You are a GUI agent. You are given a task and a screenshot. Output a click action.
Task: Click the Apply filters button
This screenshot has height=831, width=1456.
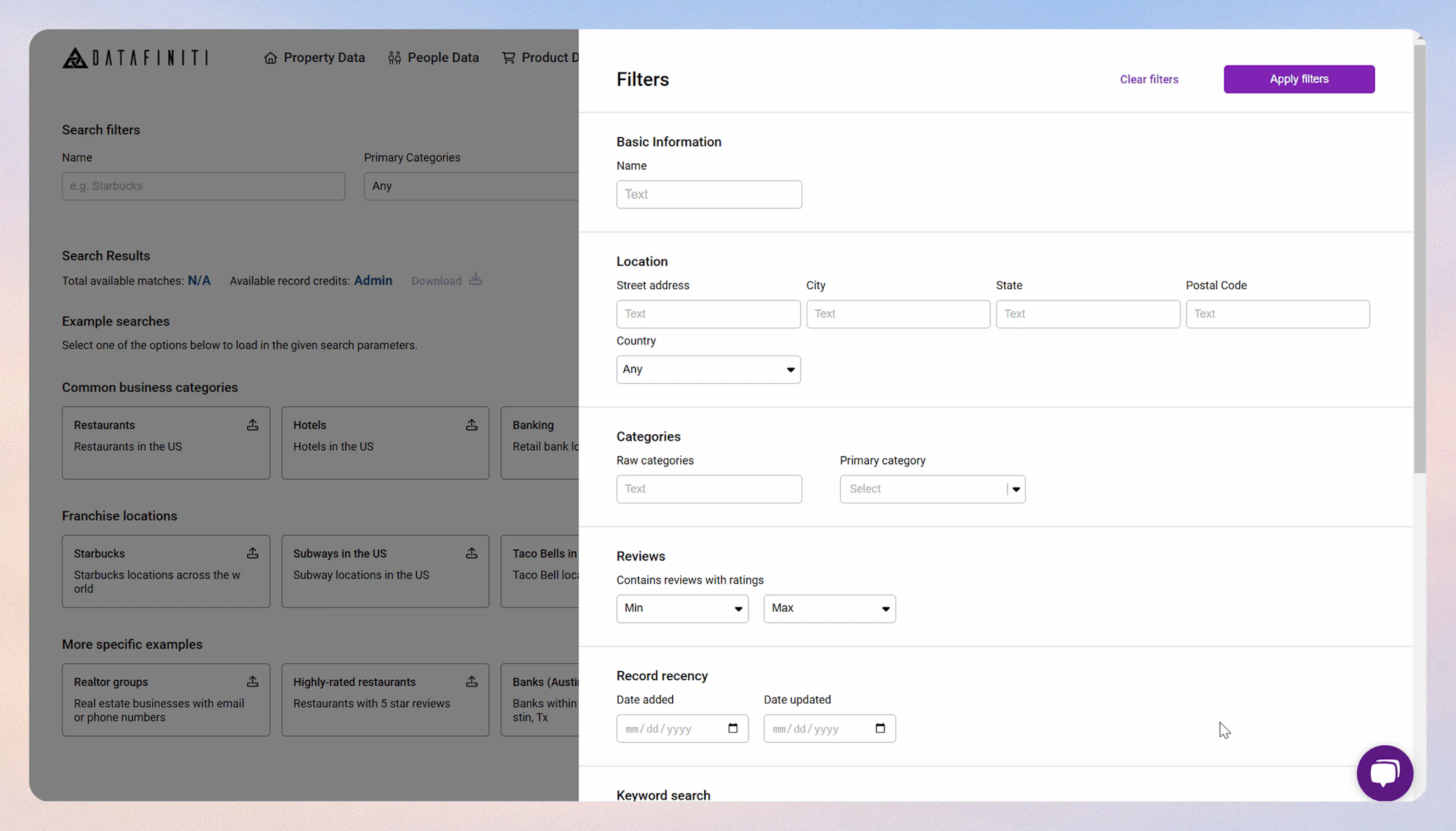click(1299, 79)
